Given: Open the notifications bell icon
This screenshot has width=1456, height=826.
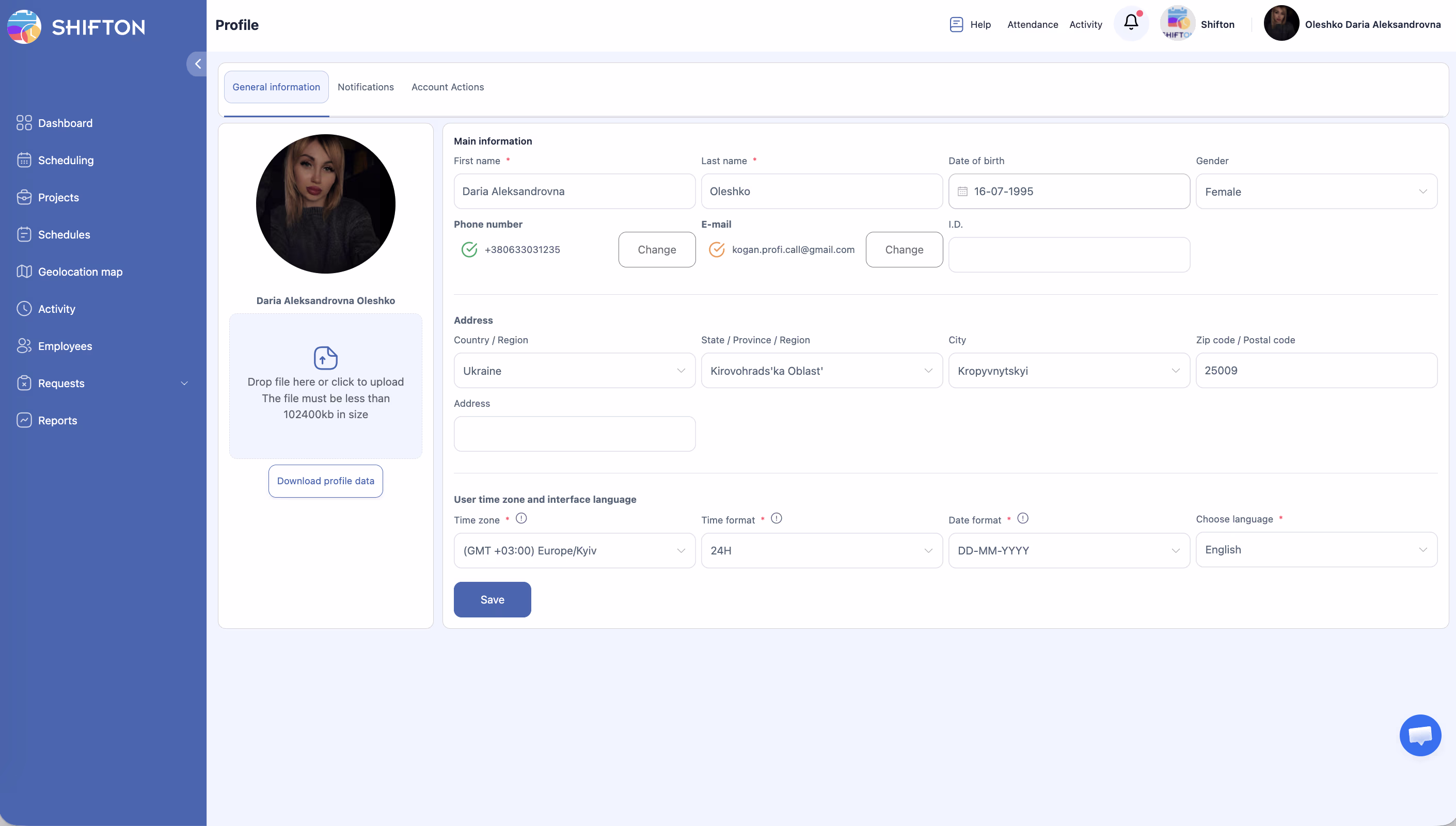Looking at the screenshot, I should 1130,23.
